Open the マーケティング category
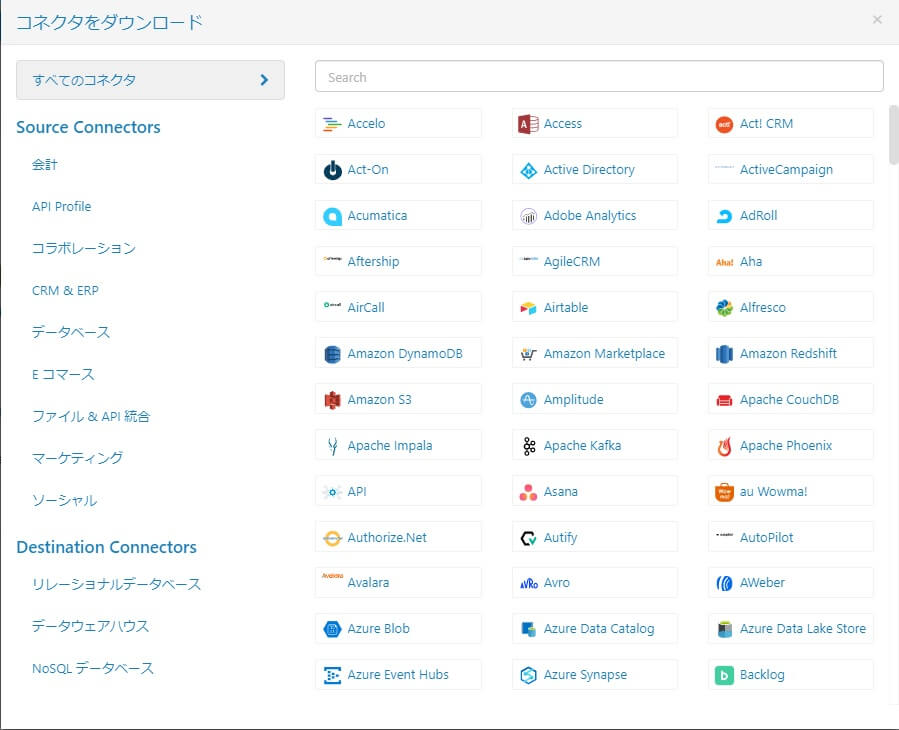Image resolution: width=899 pixels, height=730 pixels. coord(77,458)
